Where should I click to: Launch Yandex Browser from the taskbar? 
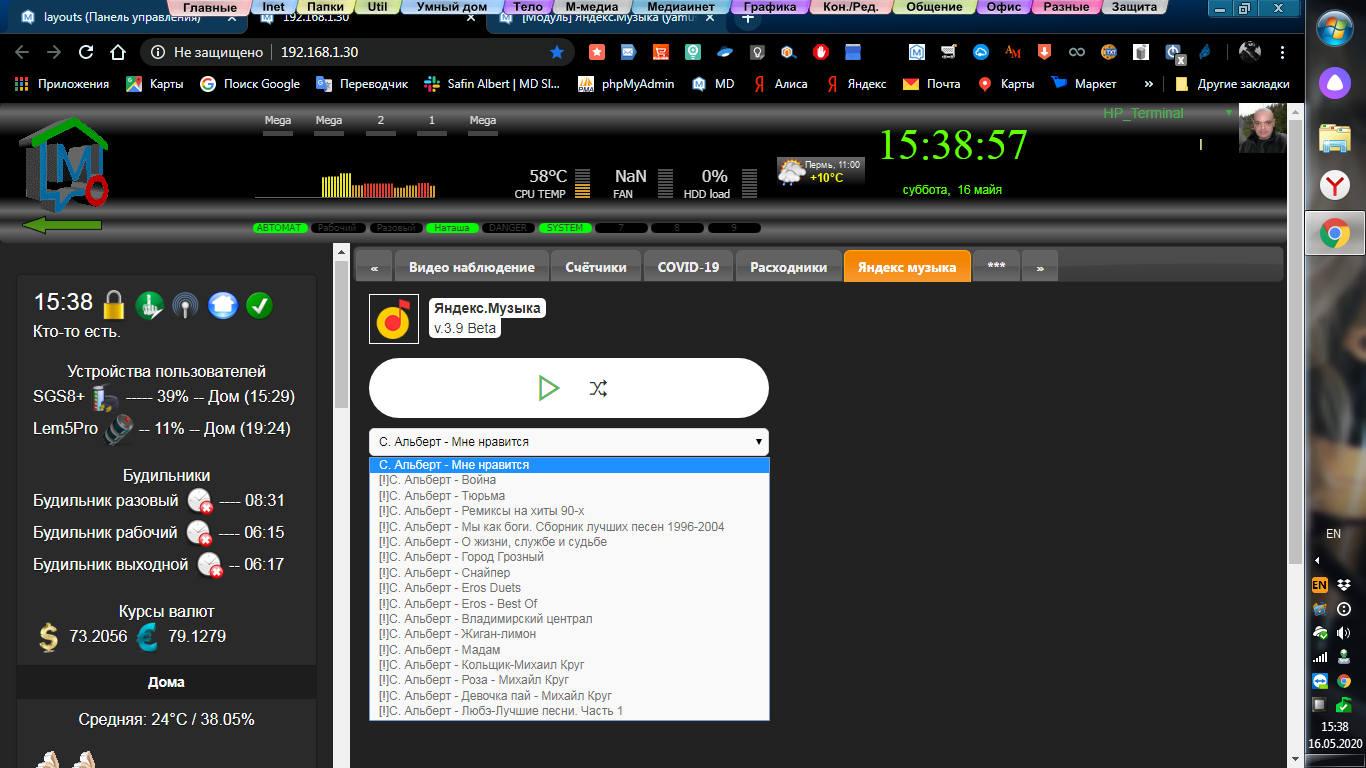tap(1334, 185)
